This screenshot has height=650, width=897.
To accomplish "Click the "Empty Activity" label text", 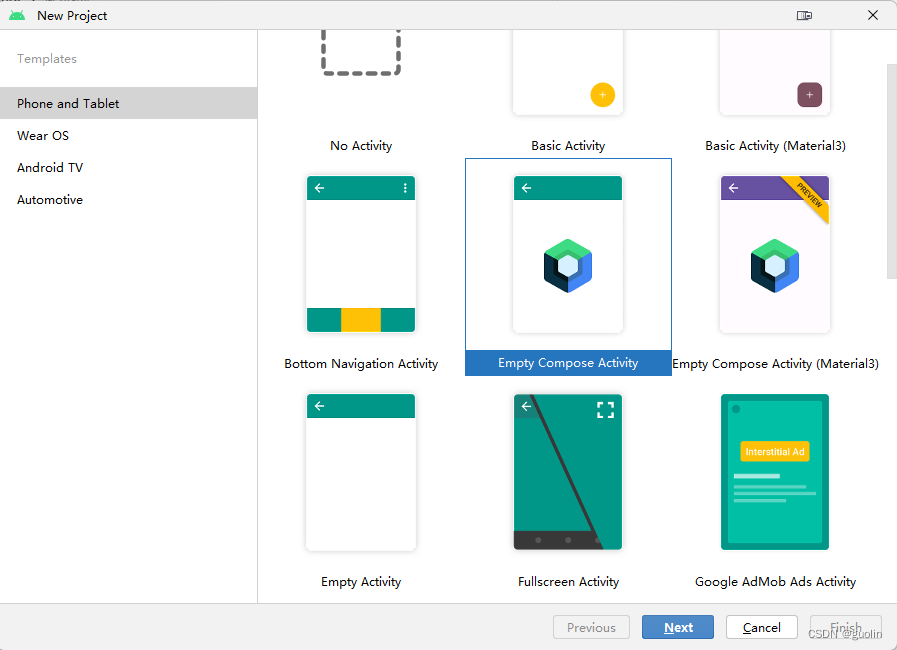I will tap(361, 582).
